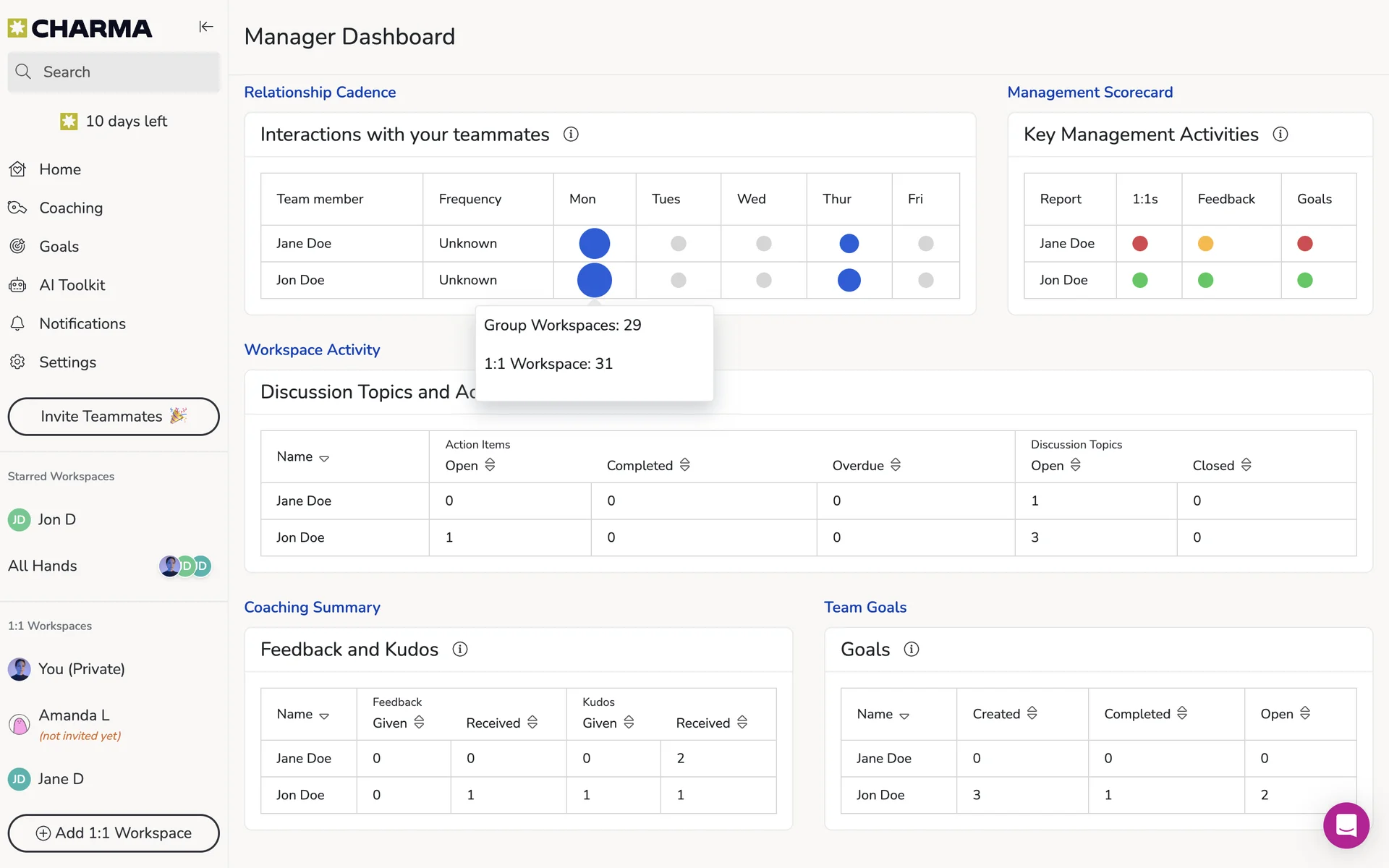Viewport: 1389px width, 868px height.
Task: Click the Invite Teammates button
Action: point(114,417)
